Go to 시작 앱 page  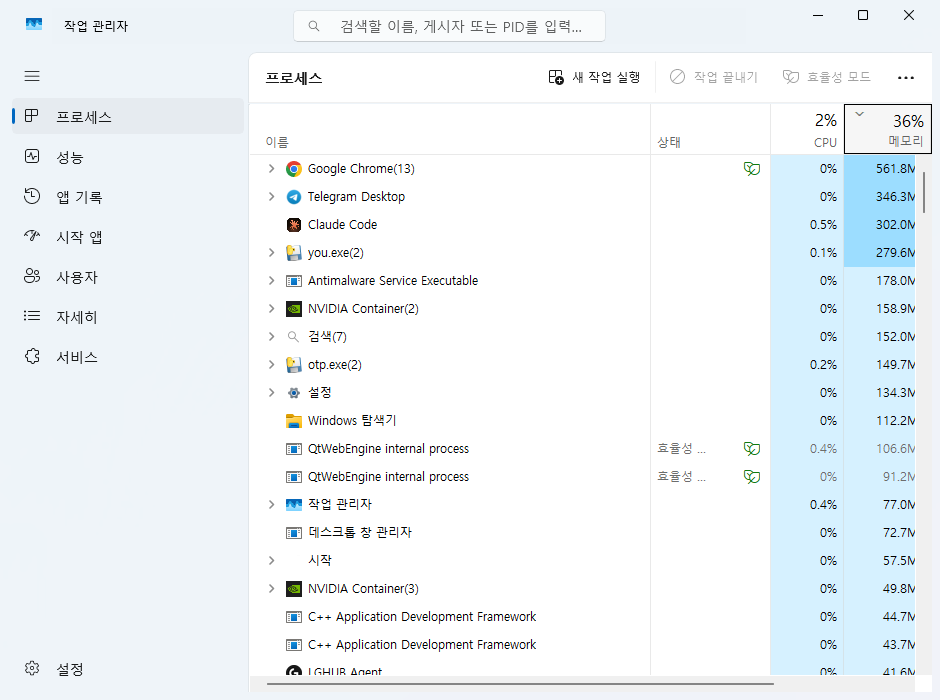pos(128,237)
